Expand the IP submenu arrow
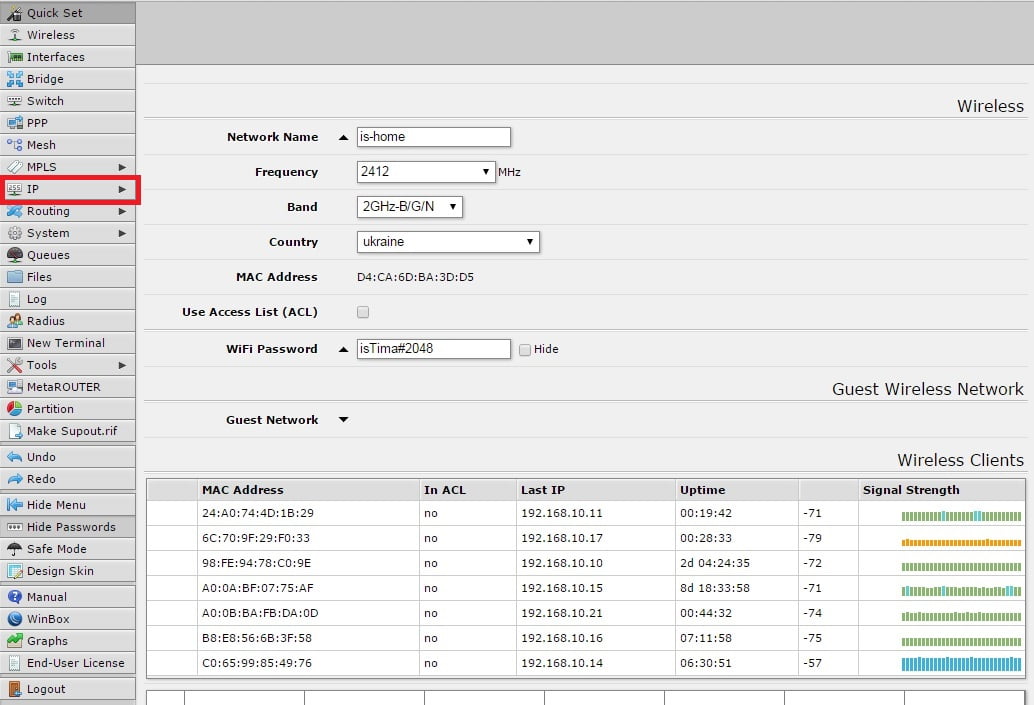 (x=122, y=189)
